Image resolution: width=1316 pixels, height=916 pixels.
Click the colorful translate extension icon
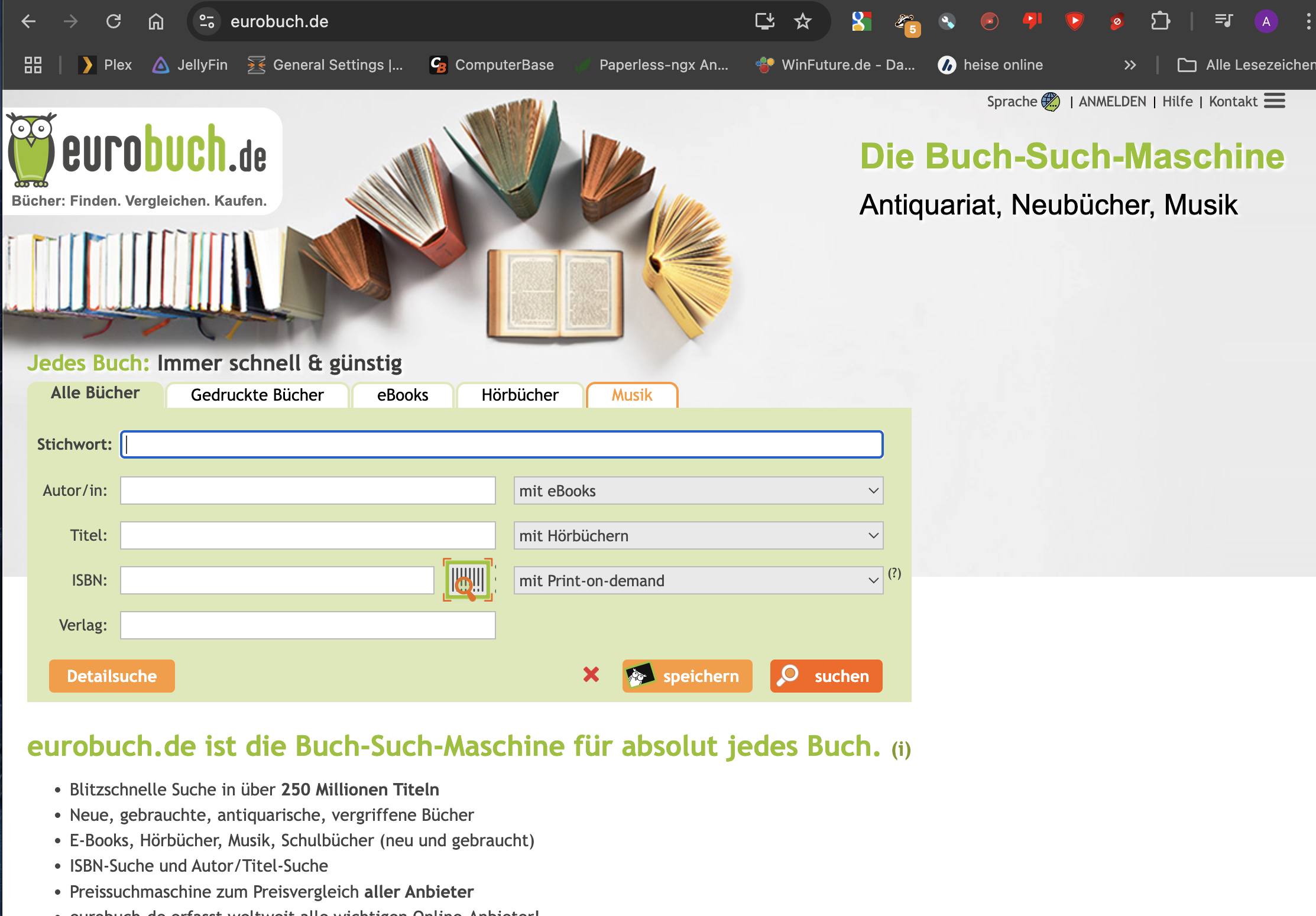861,22
